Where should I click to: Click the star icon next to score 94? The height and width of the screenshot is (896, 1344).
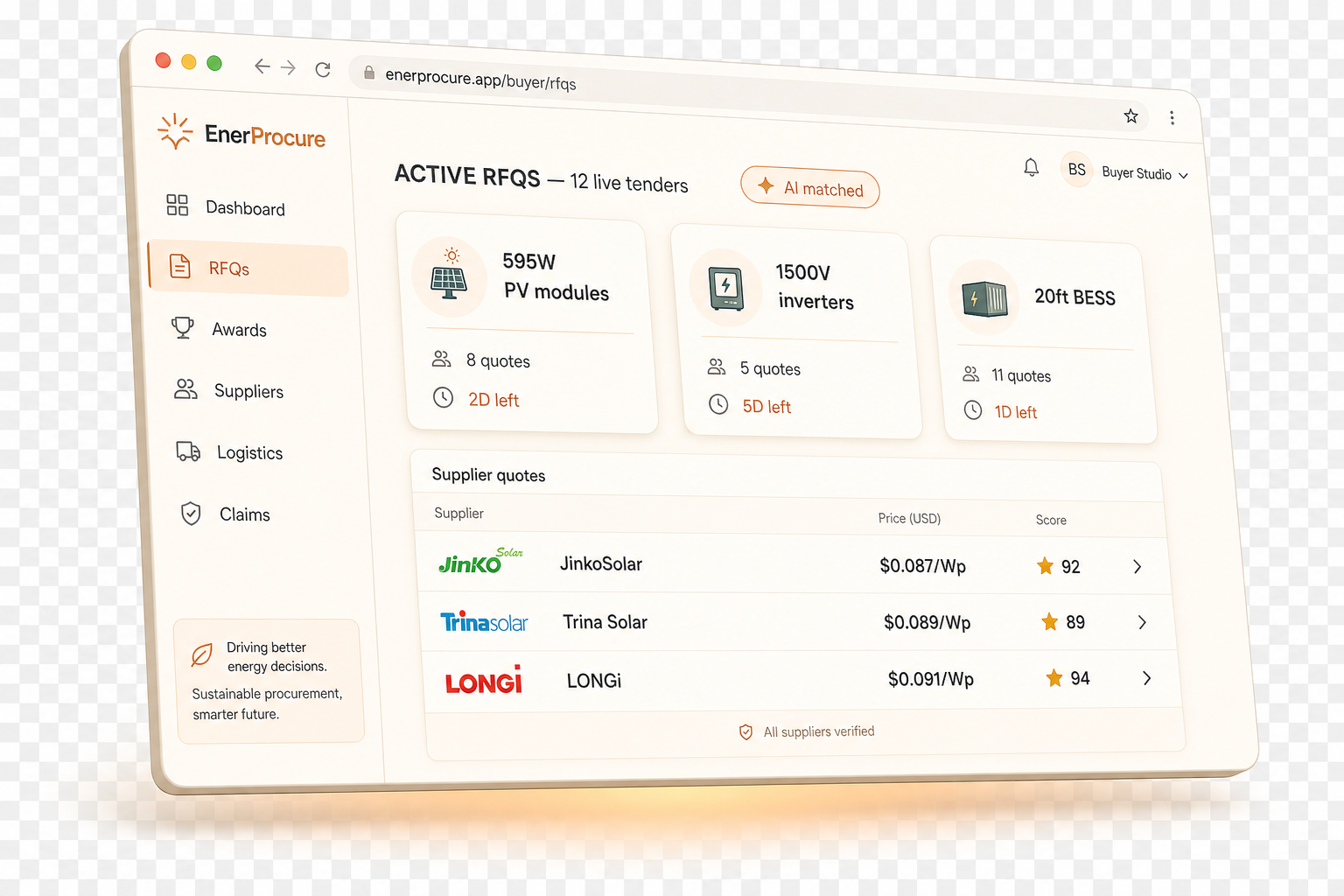click(1054, 678)
